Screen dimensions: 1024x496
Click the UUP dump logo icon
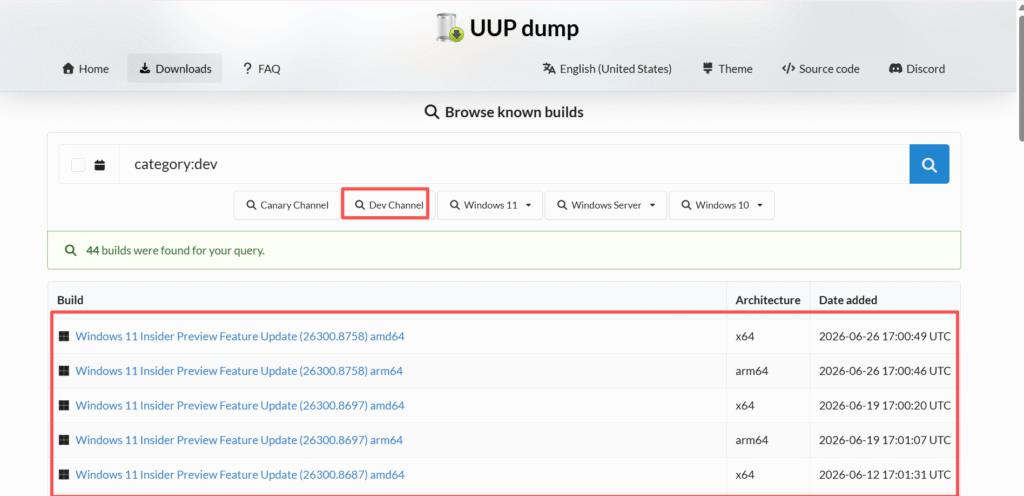tap(450, 27)
